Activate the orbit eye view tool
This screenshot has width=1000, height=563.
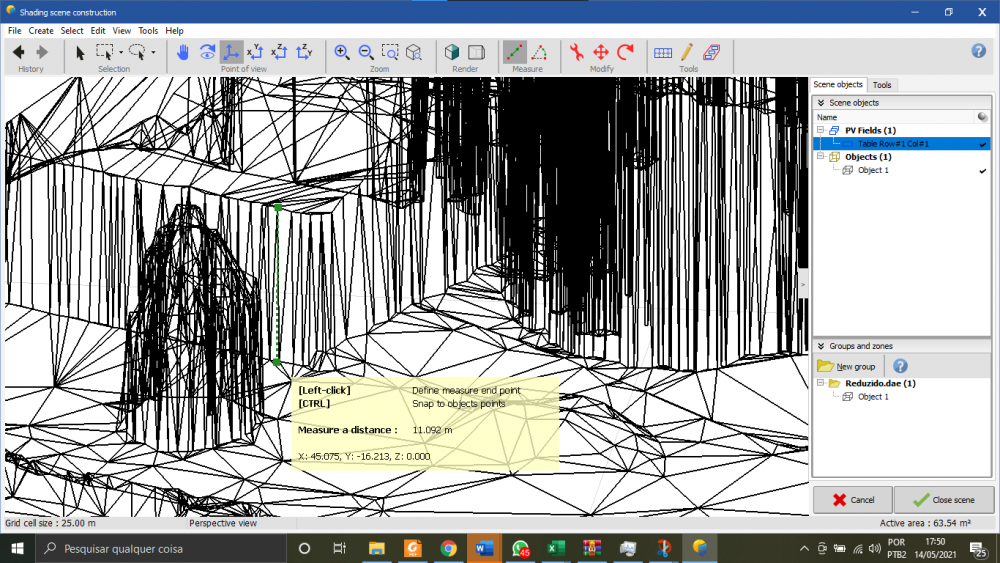pyautogui.click(x=207, y=52)
